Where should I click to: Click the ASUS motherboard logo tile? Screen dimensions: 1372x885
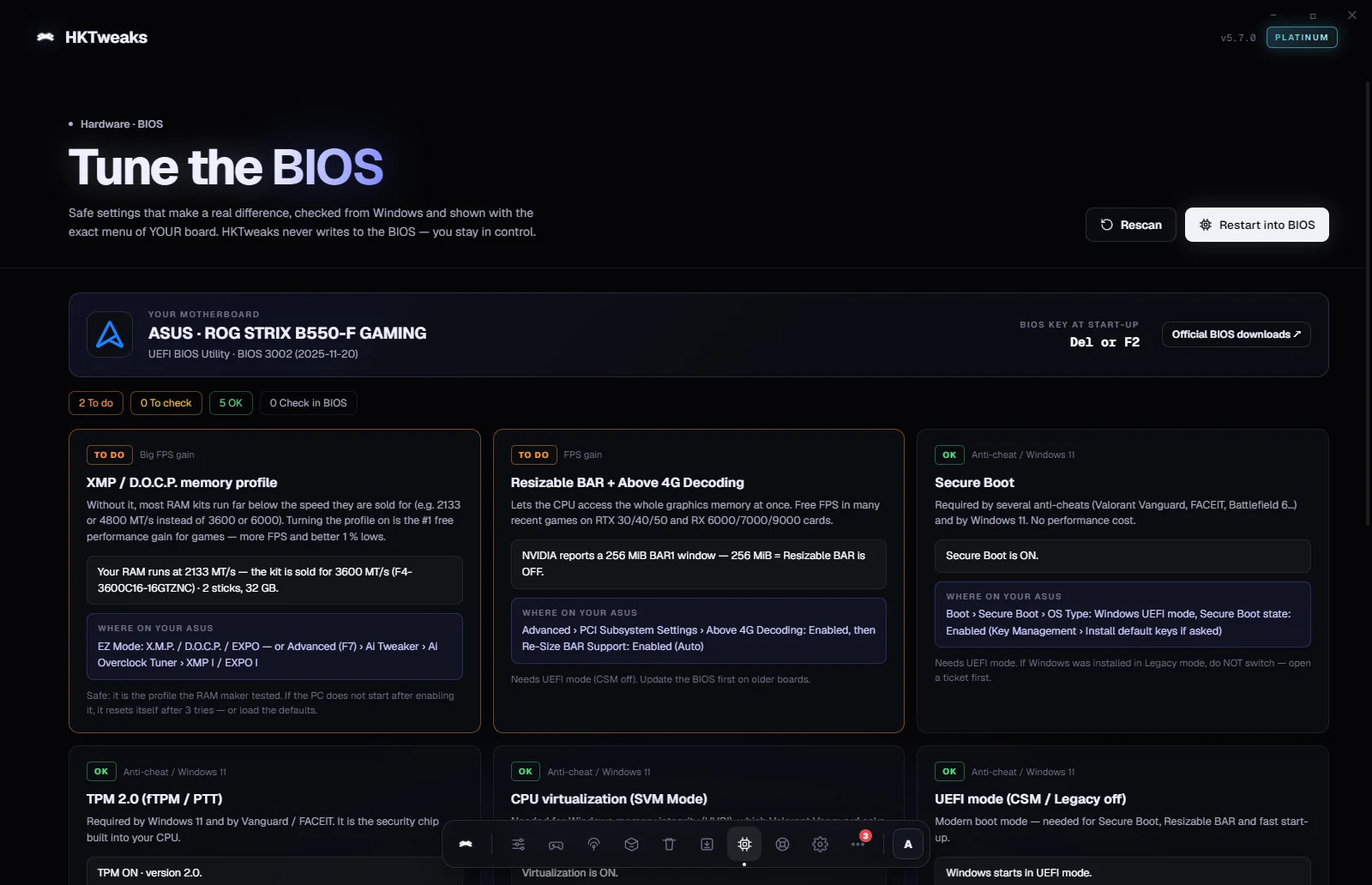tap(110, 334)
